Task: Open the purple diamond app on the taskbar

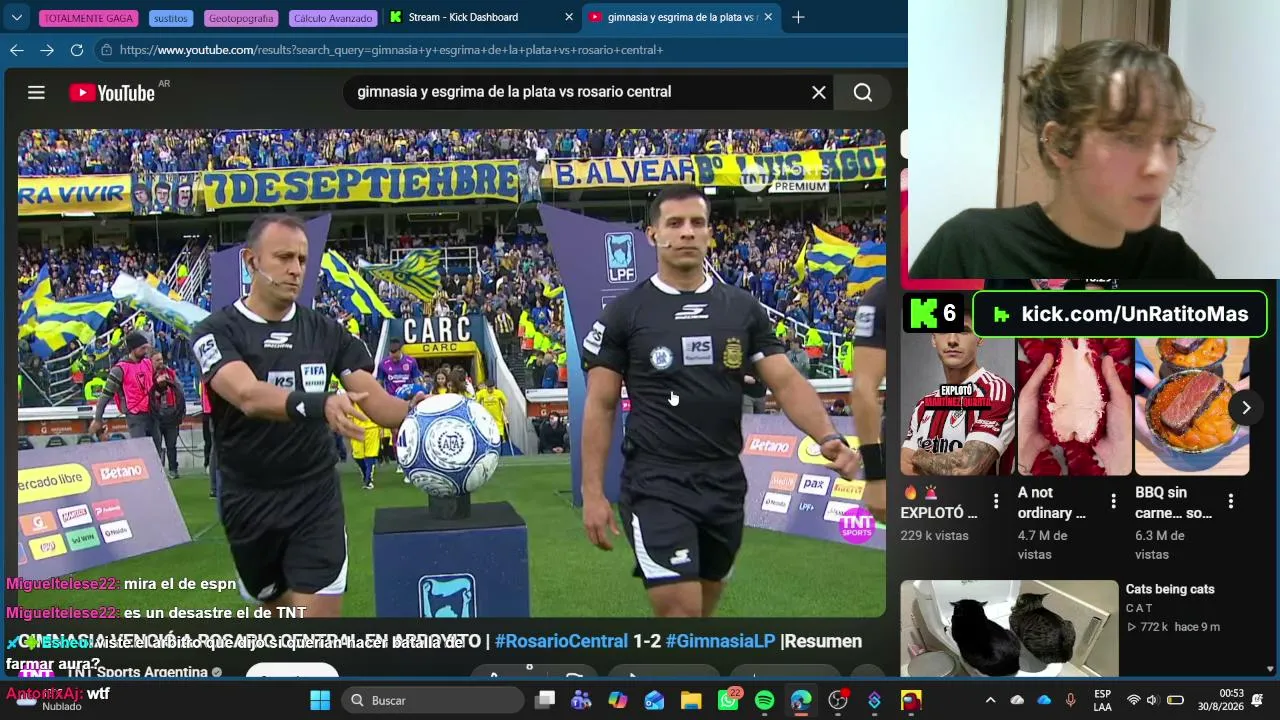Action: tap(874, 700)
